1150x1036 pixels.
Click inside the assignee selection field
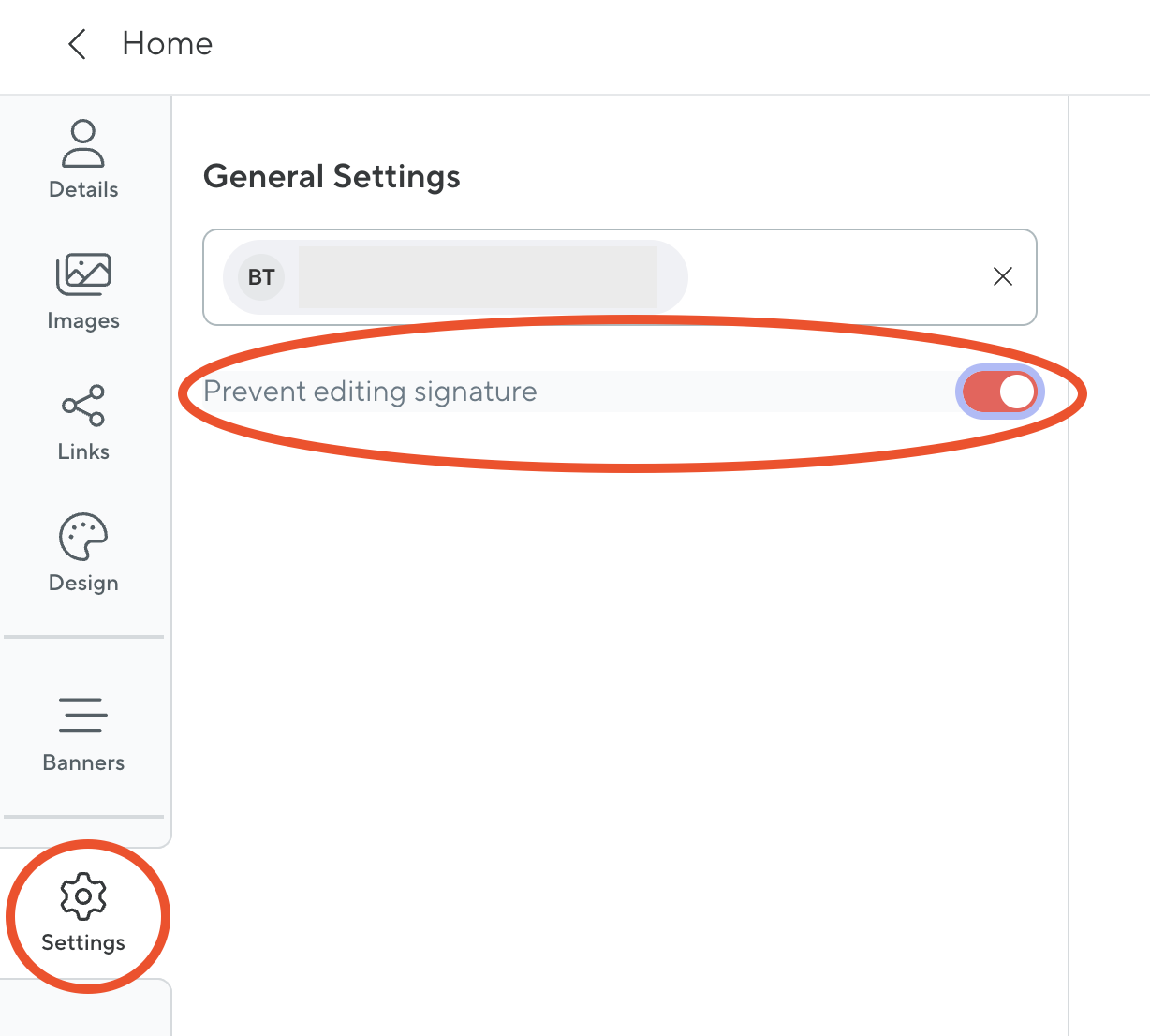pos(620,277)
